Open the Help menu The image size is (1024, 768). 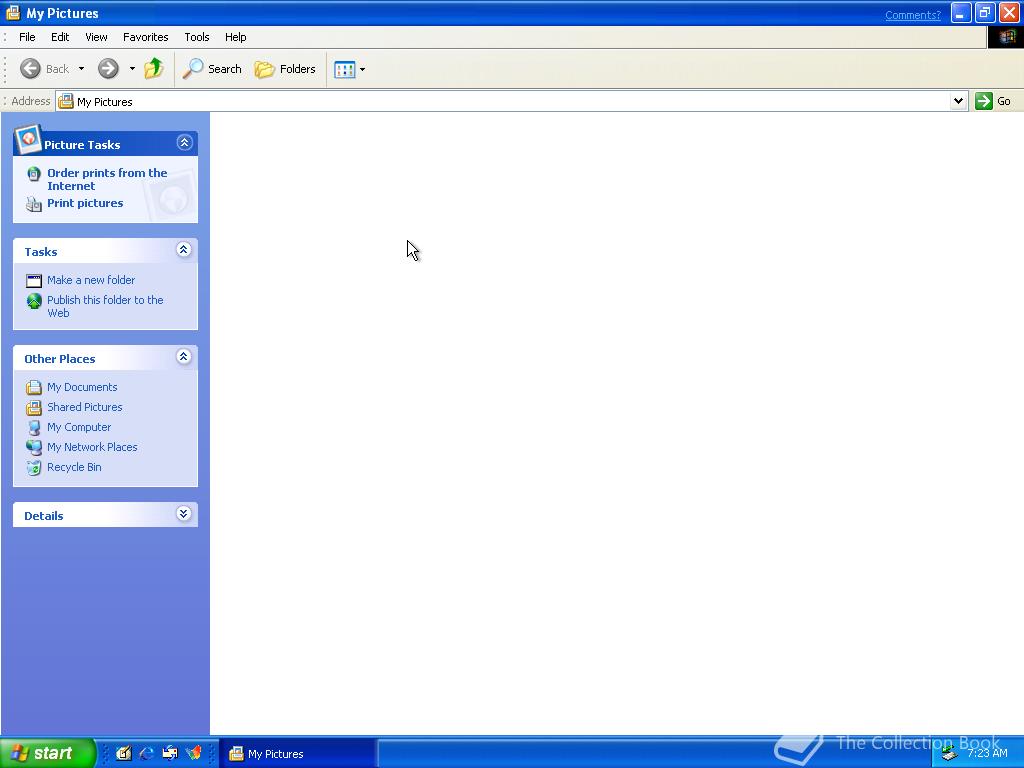coord(236,37)
